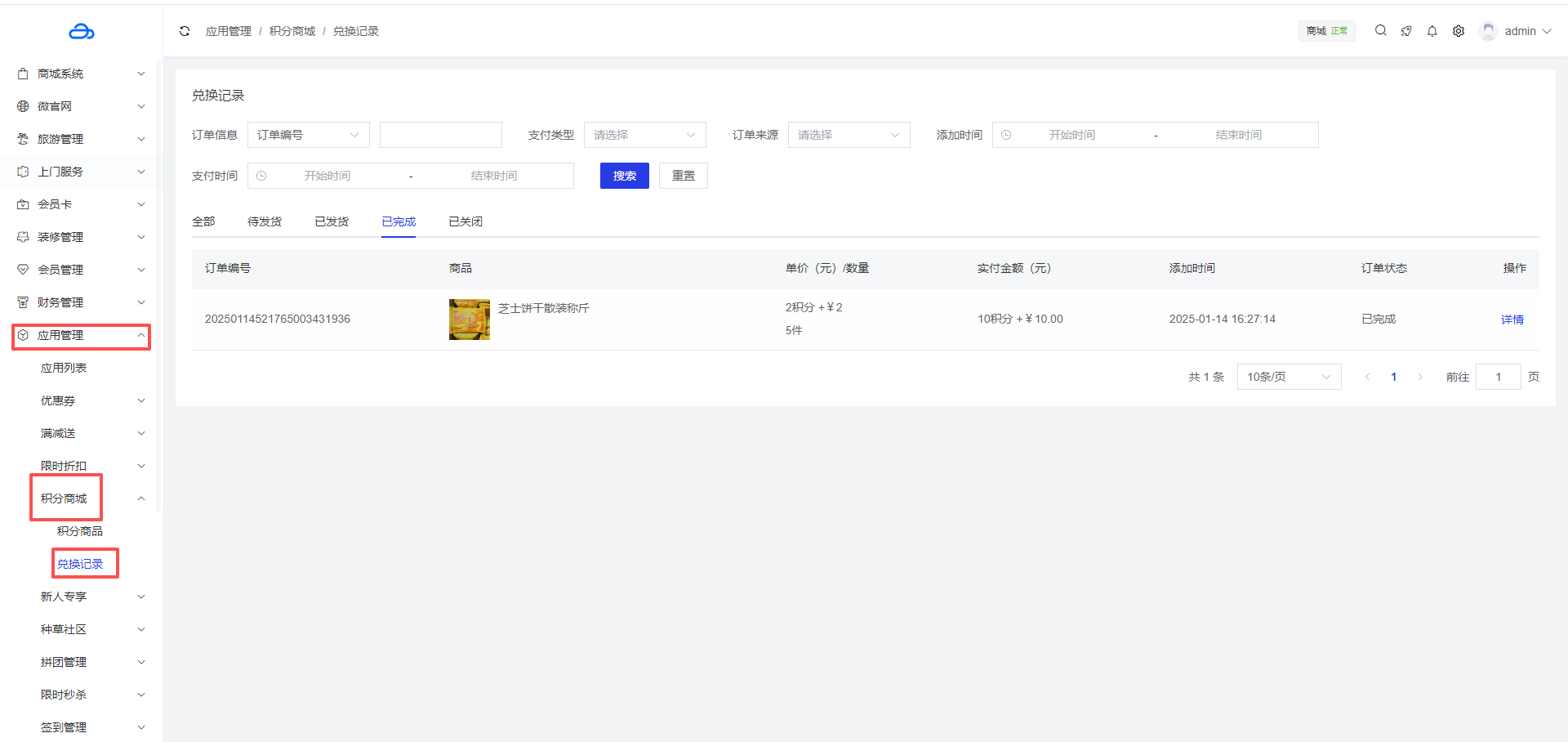Select 积分商品 in the sidebar
This screenshot has width=1568, height=742.
tap(80, 531)
